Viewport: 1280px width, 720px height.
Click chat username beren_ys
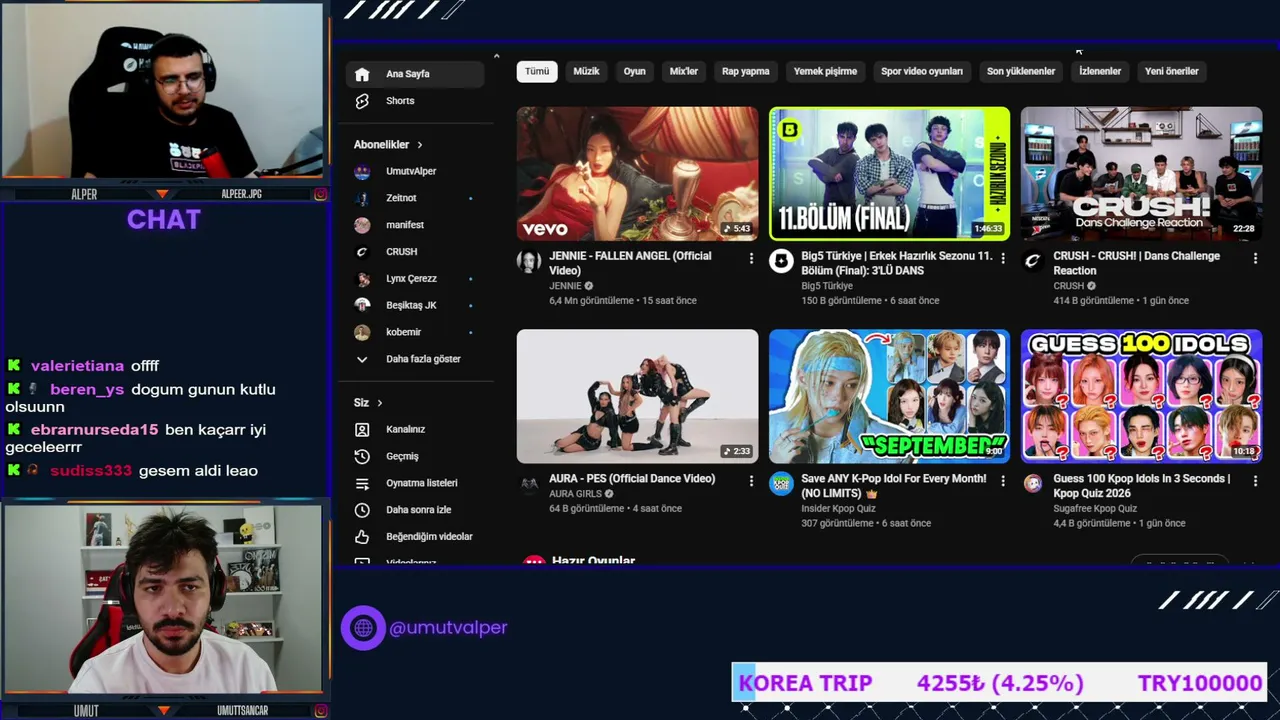tap(87, 390)
